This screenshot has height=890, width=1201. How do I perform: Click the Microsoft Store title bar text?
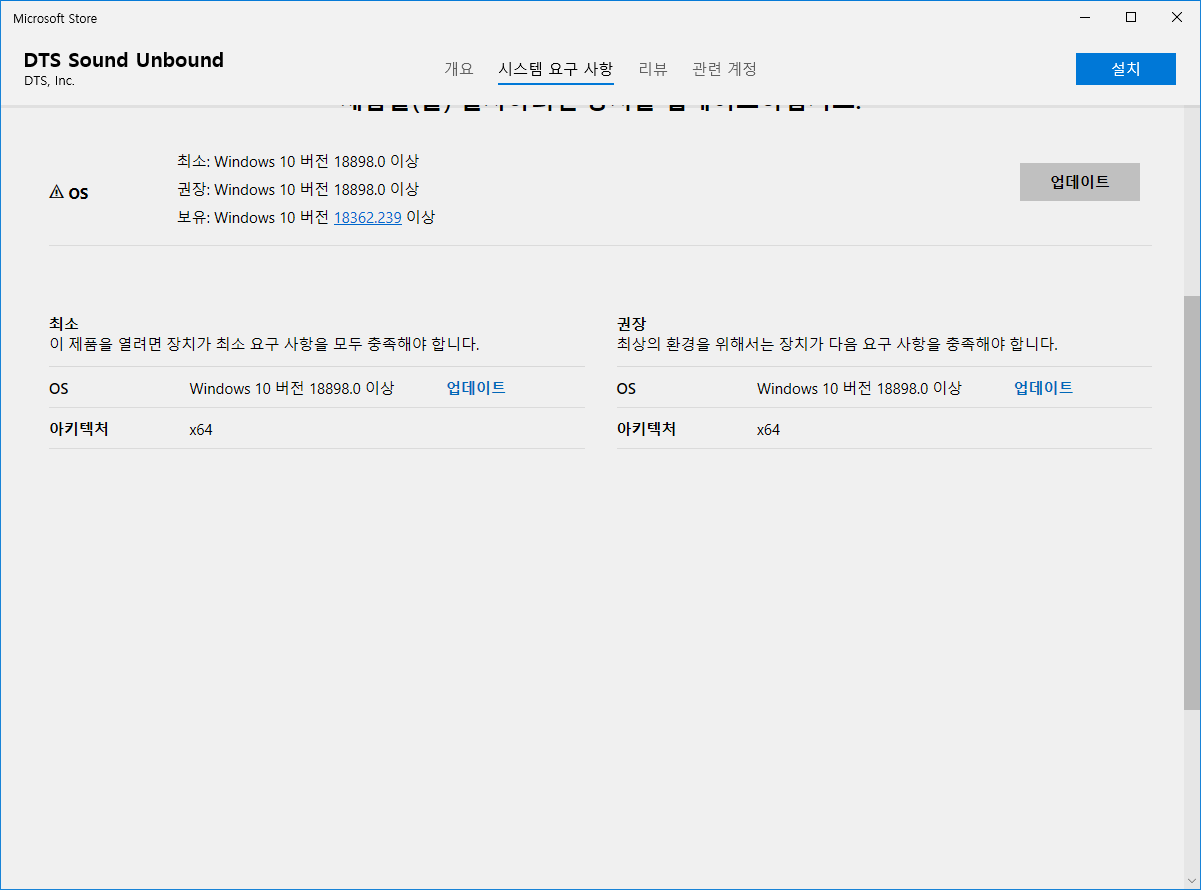point(55,18)
